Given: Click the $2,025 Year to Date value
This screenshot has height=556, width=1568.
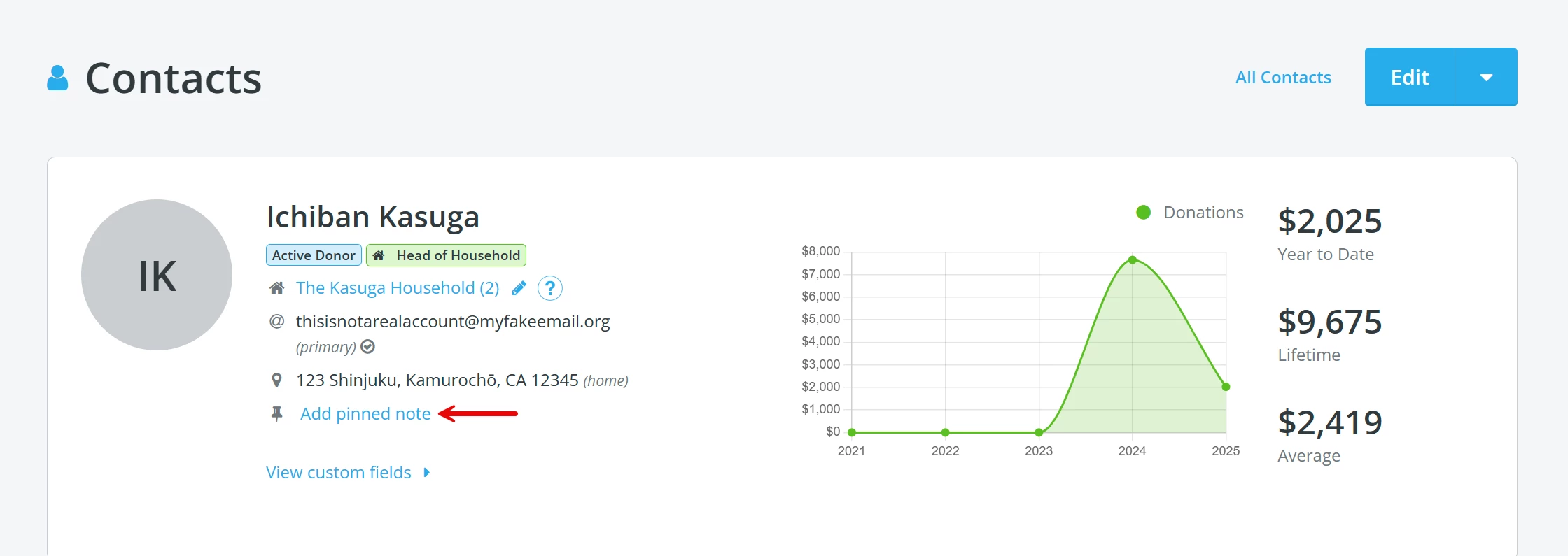Looking at the screenshot, I should pyautogui.click(x=1330, y=221).
